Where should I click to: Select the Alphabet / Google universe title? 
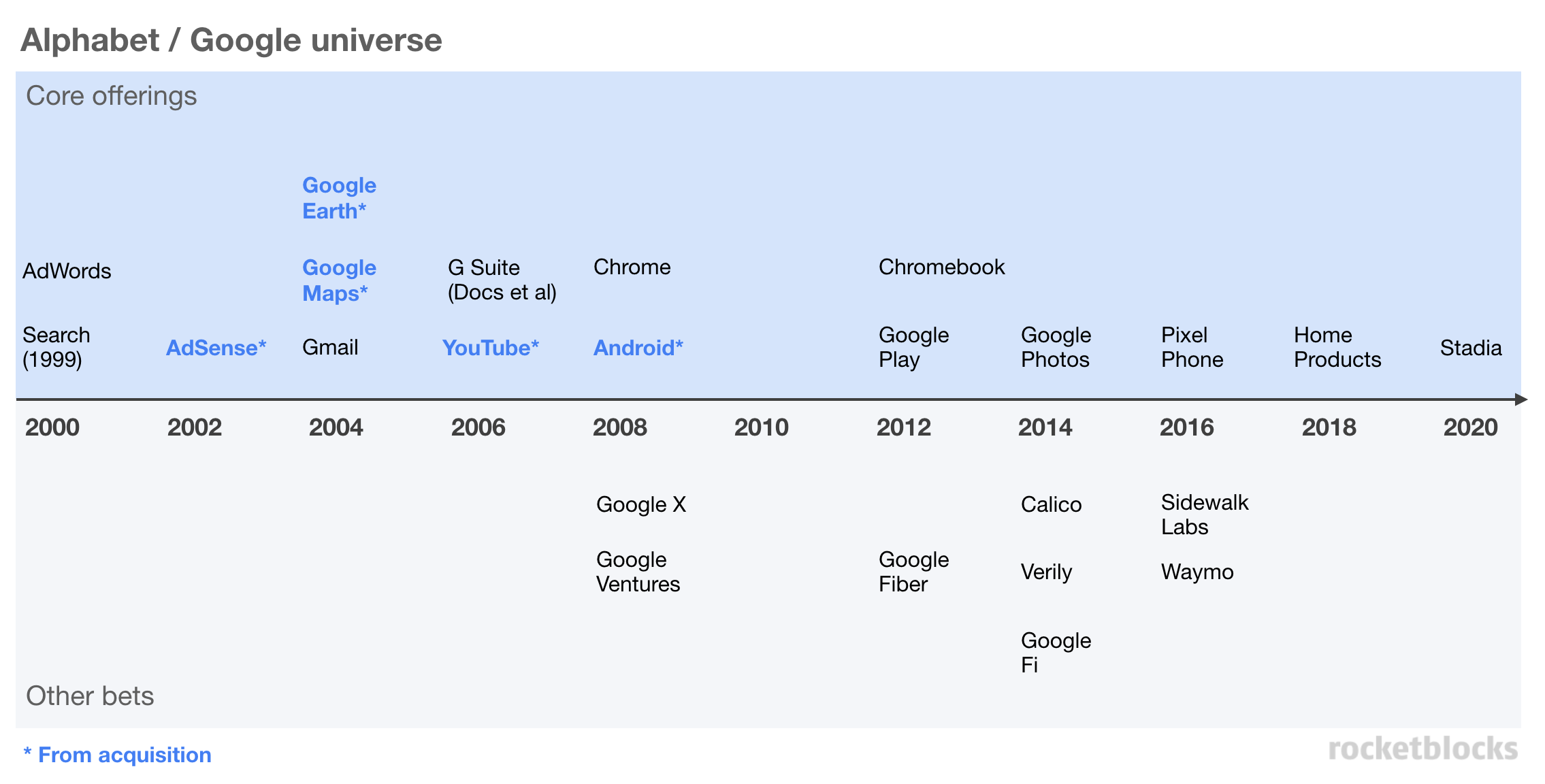click(x=231, y=40)
